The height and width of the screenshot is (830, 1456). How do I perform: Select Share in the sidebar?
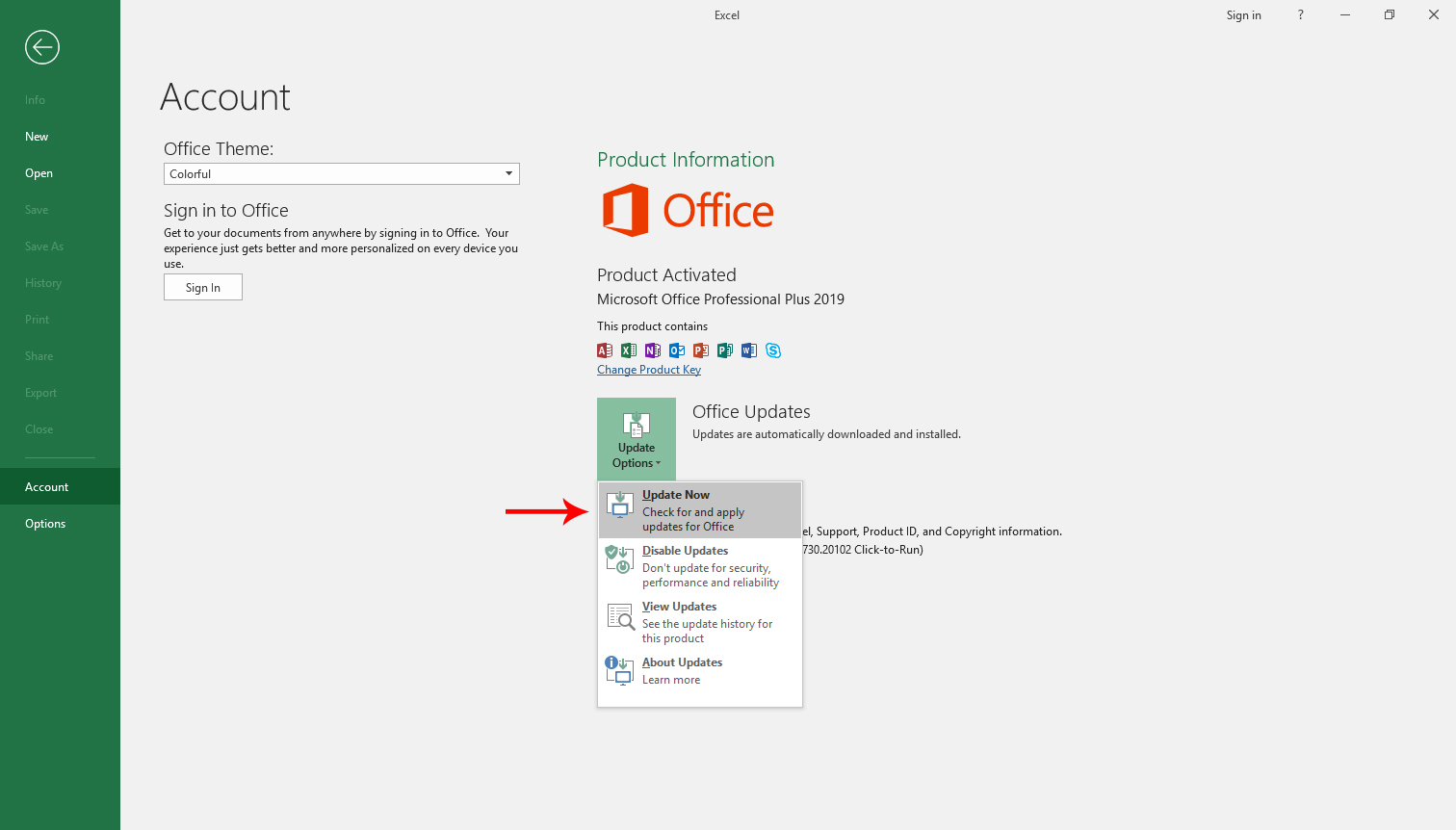click(60, 356)
